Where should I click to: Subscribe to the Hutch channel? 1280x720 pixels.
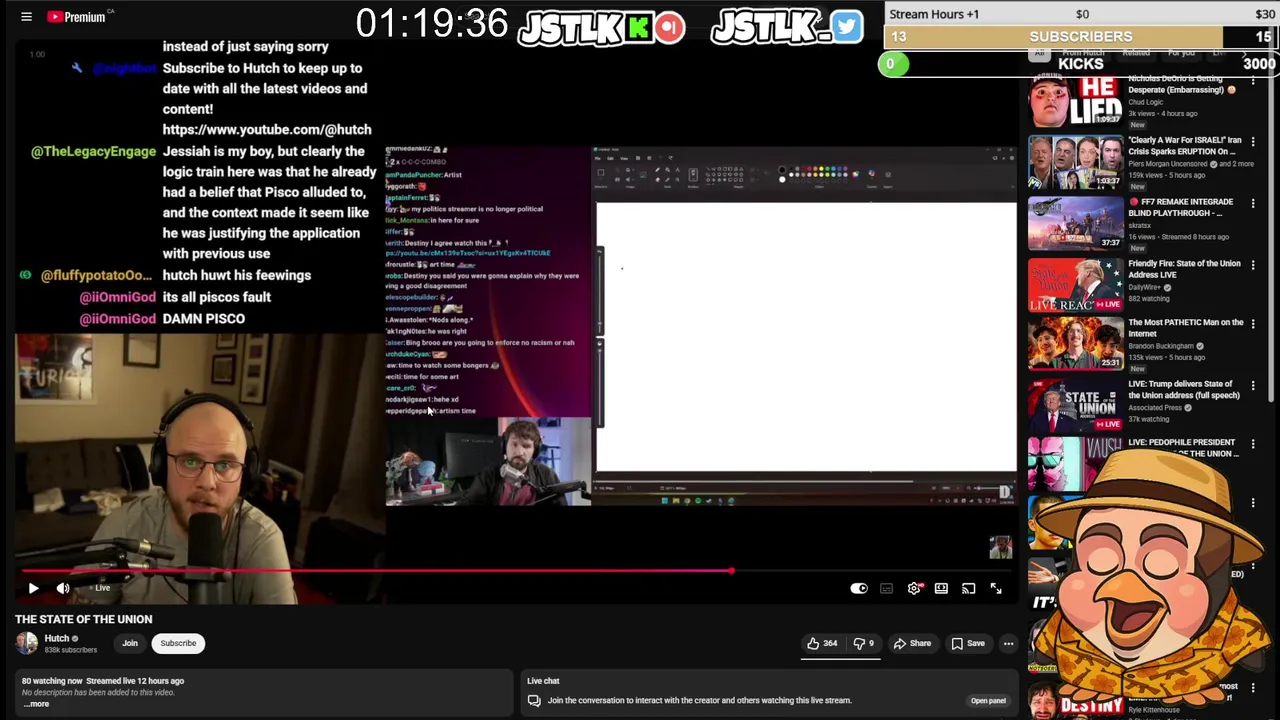178,643
